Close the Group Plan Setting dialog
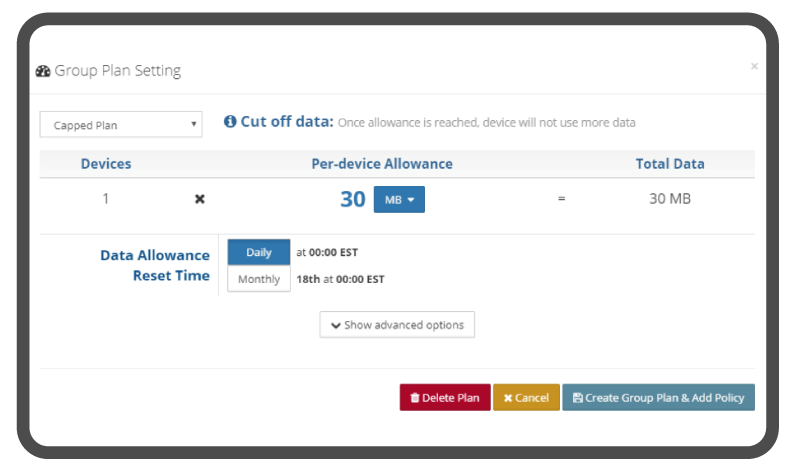 (754, 66)
